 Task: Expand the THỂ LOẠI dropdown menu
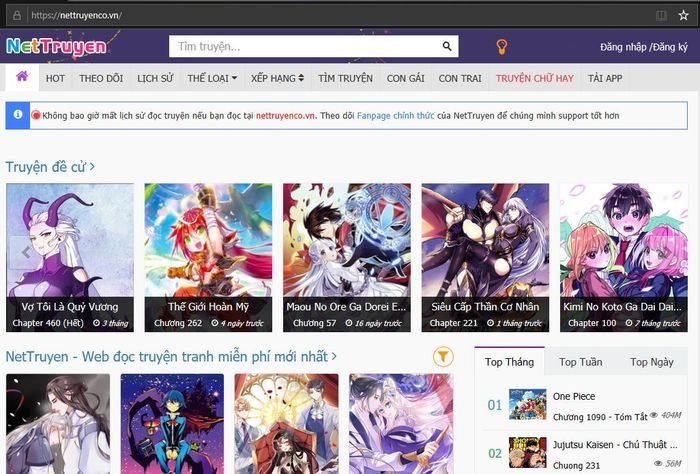[x=212, y=78]
